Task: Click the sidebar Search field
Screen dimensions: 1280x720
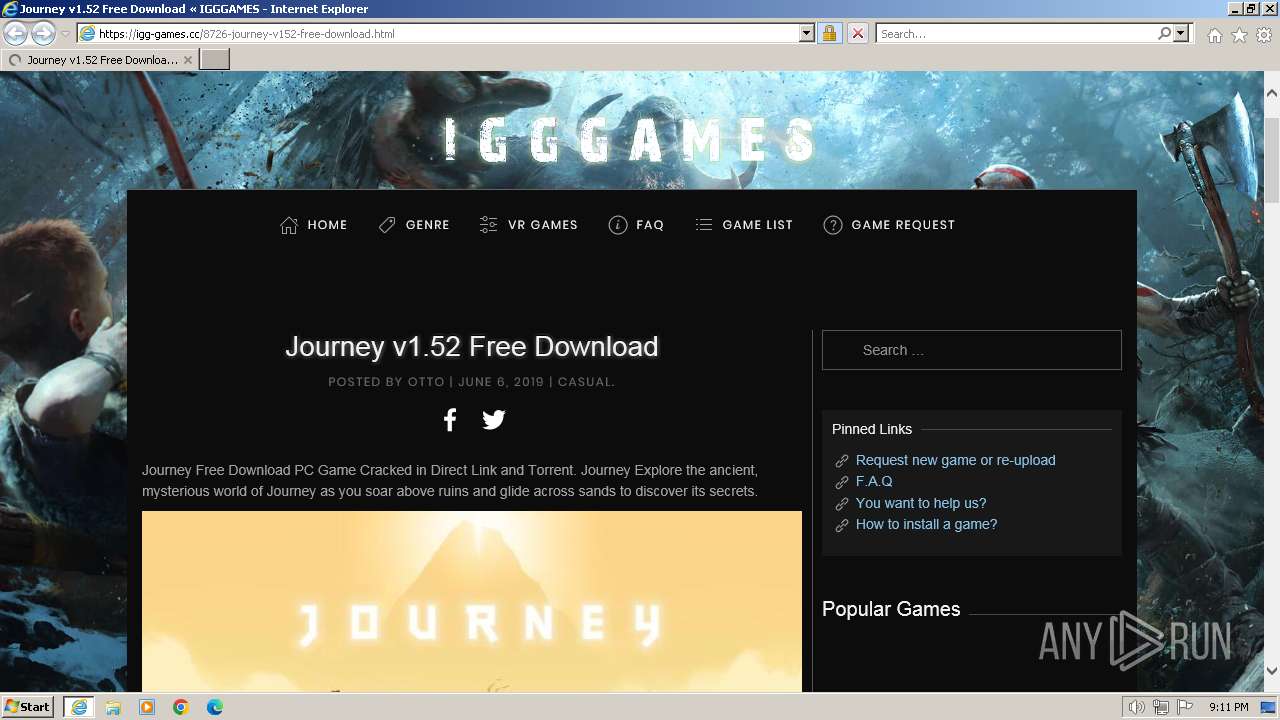Action: [972, 350]
